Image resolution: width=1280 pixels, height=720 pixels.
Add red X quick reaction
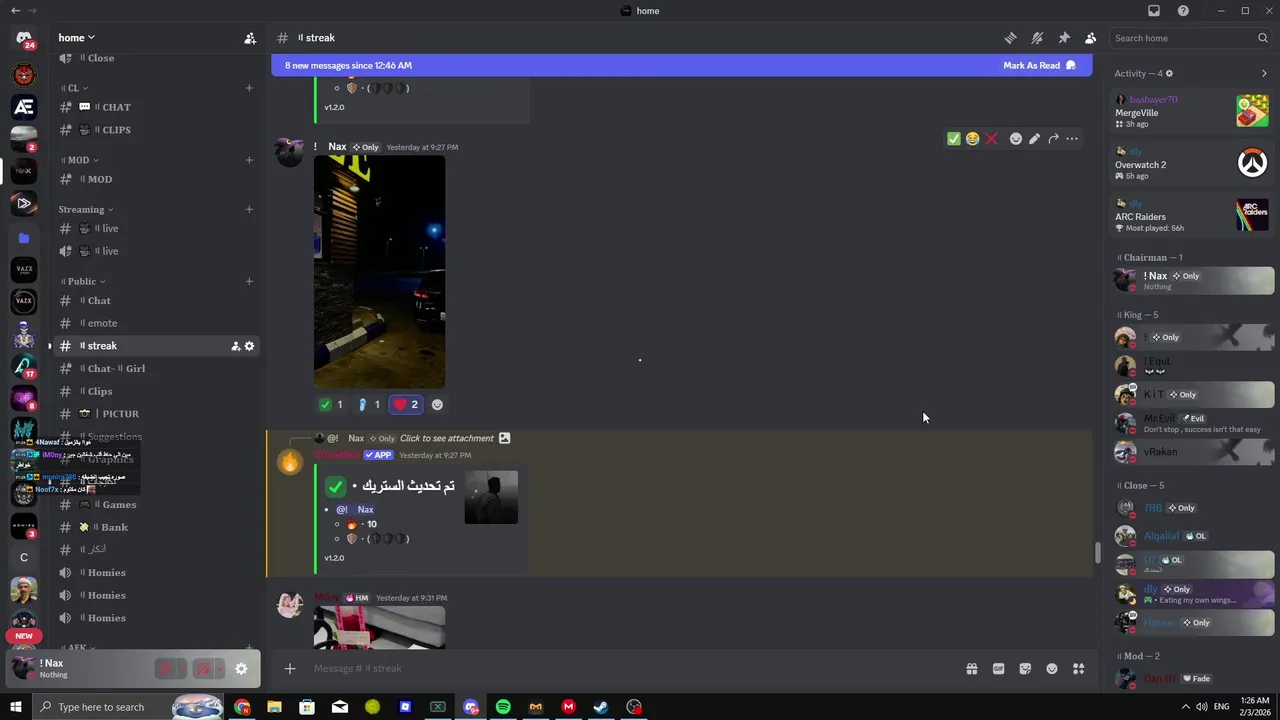[x=991, y=139]
